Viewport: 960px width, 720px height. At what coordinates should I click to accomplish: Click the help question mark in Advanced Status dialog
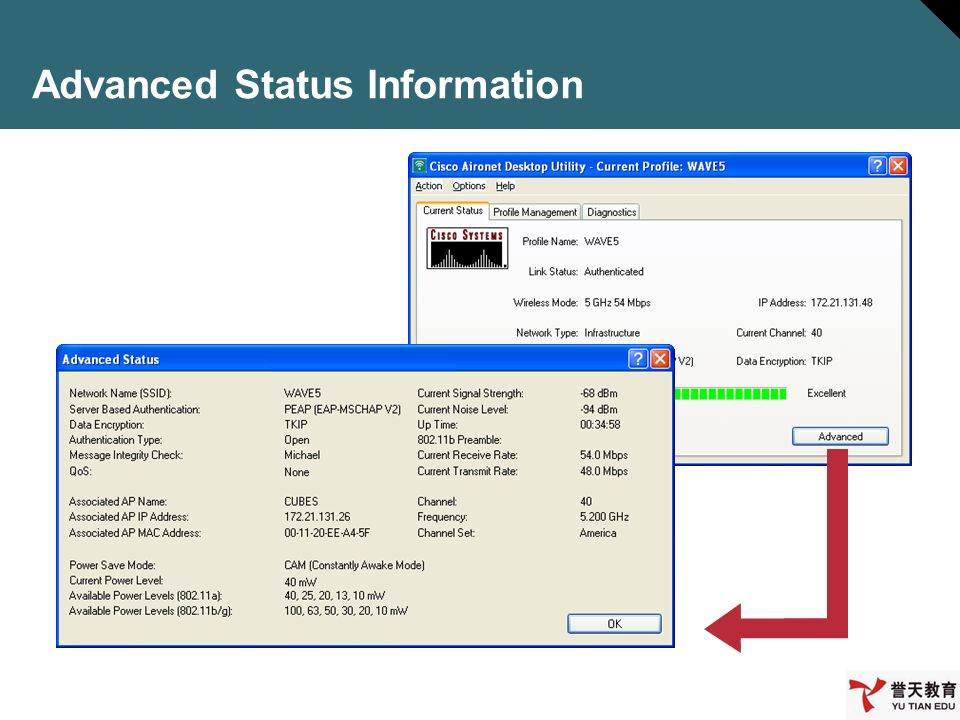638,359
